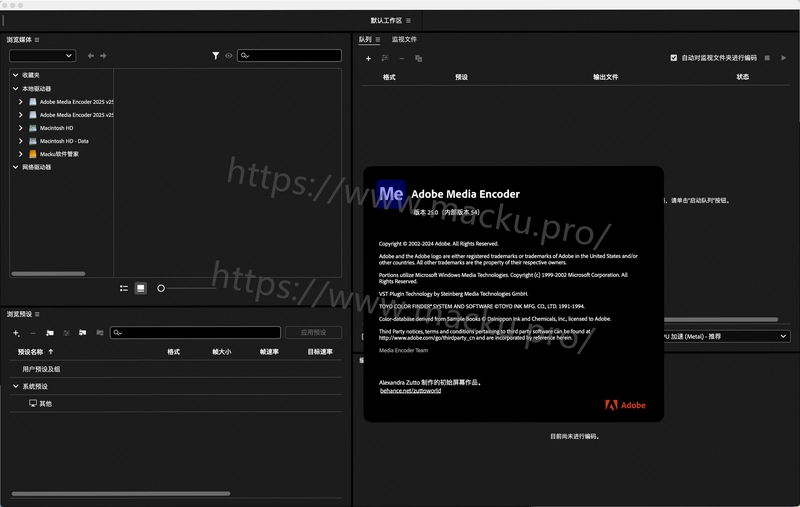Click the 目标速率 column header
Viewport: 800px width, 507px height.
(x=320, y=352)
